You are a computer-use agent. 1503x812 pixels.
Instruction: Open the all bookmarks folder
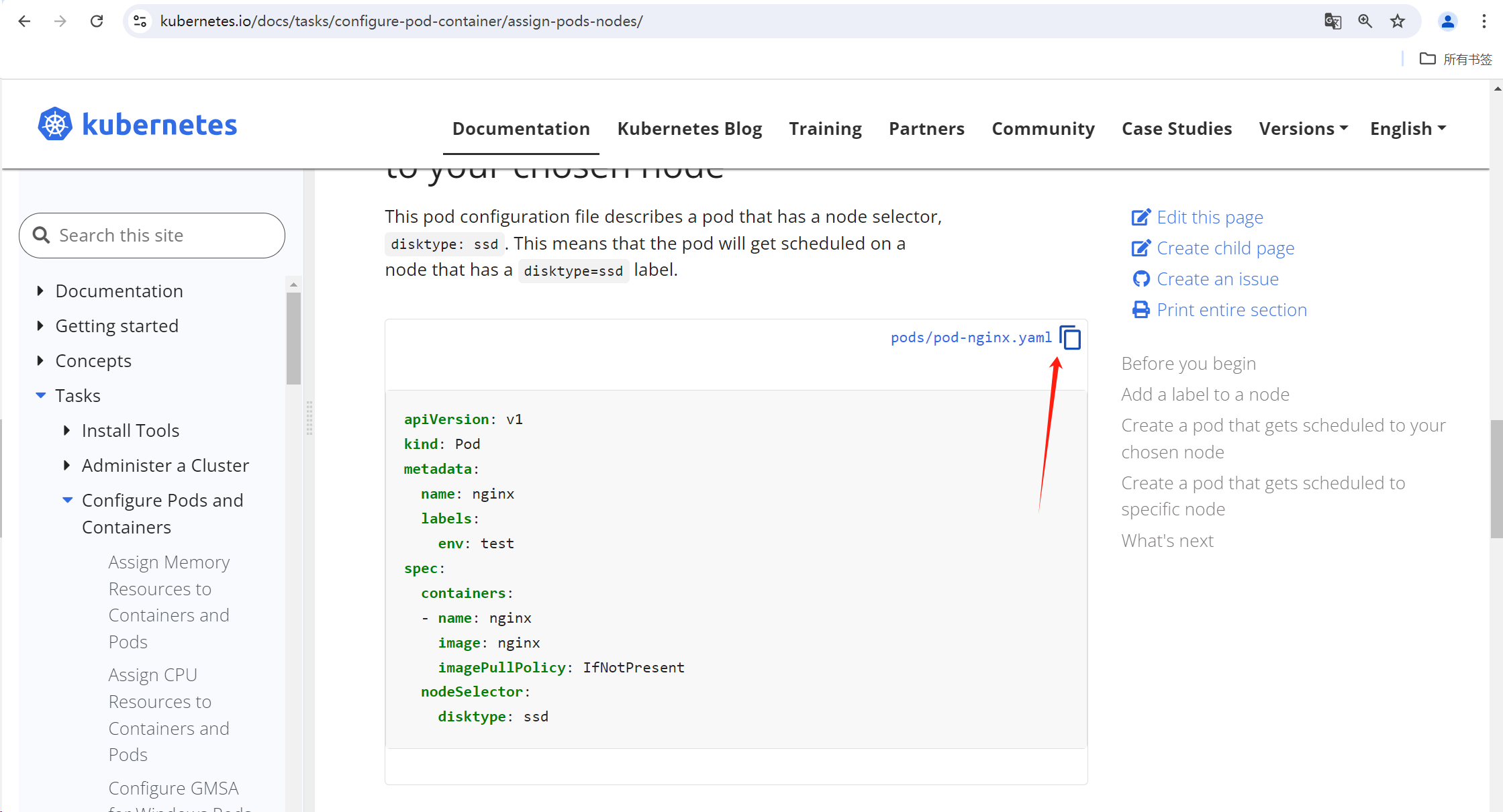coord(1455,59)
